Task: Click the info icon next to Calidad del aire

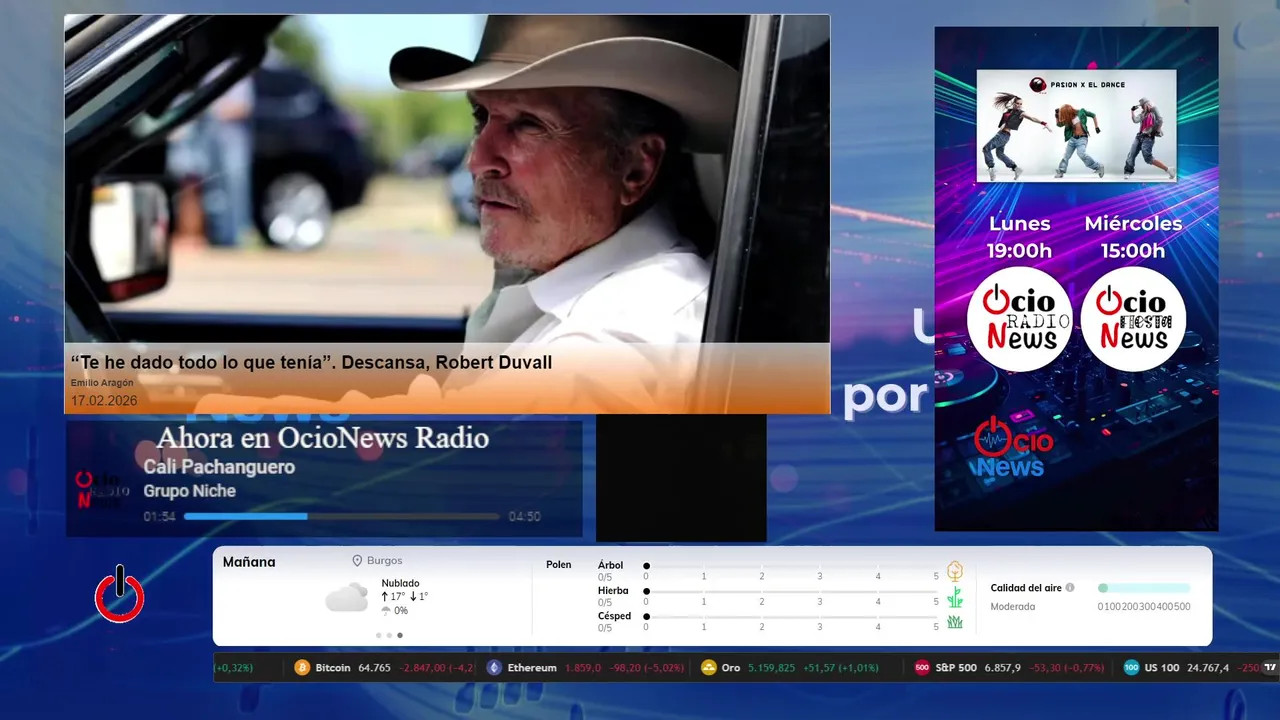Action: coord(1070,588)
